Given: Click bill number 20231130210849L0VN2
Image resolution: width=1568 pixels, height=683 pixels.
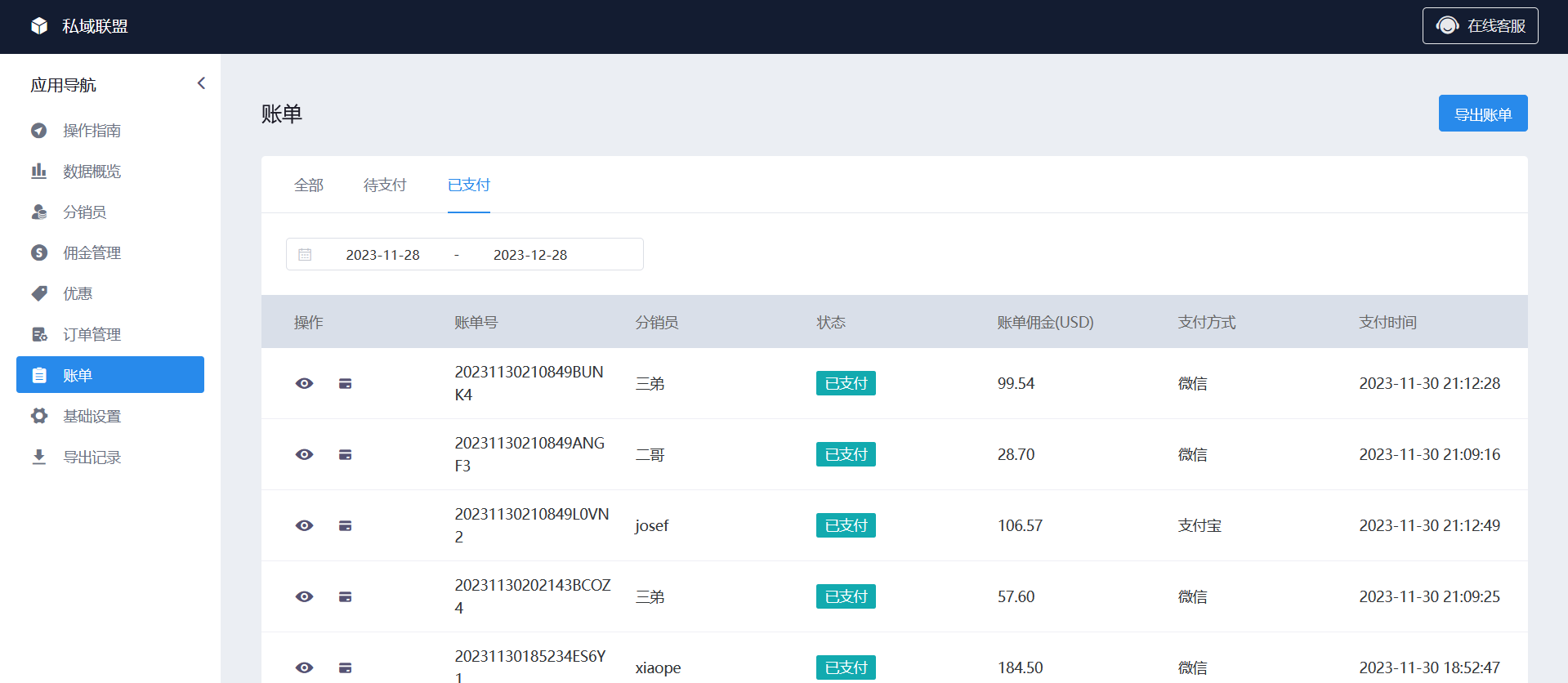Looking at the screenshot, I should coord(532,525).
